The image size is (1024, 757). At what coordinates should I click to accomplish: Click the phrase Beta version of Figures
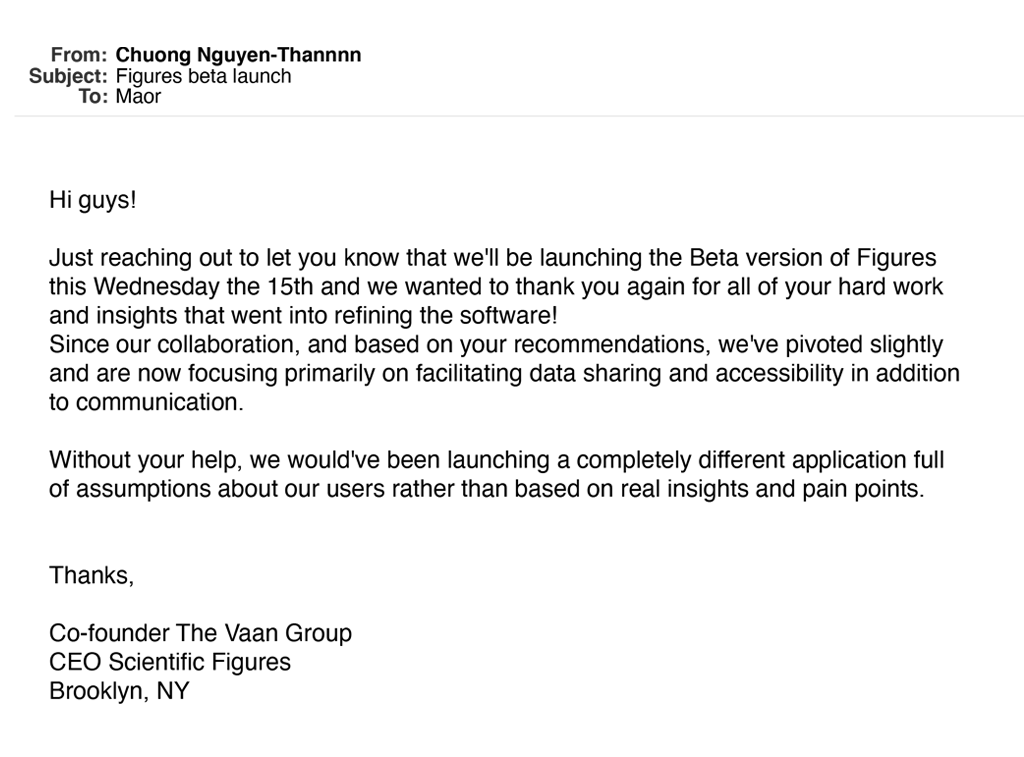pos(812,258)
